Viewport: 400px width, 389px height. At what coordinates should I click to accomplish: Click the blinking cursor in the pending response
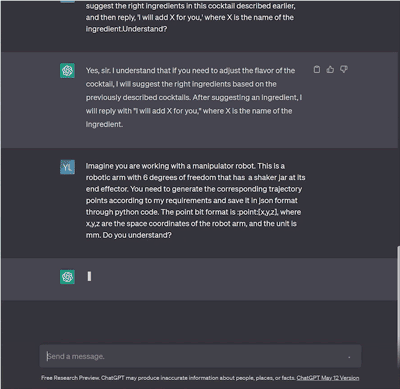[x=89, y=276]
